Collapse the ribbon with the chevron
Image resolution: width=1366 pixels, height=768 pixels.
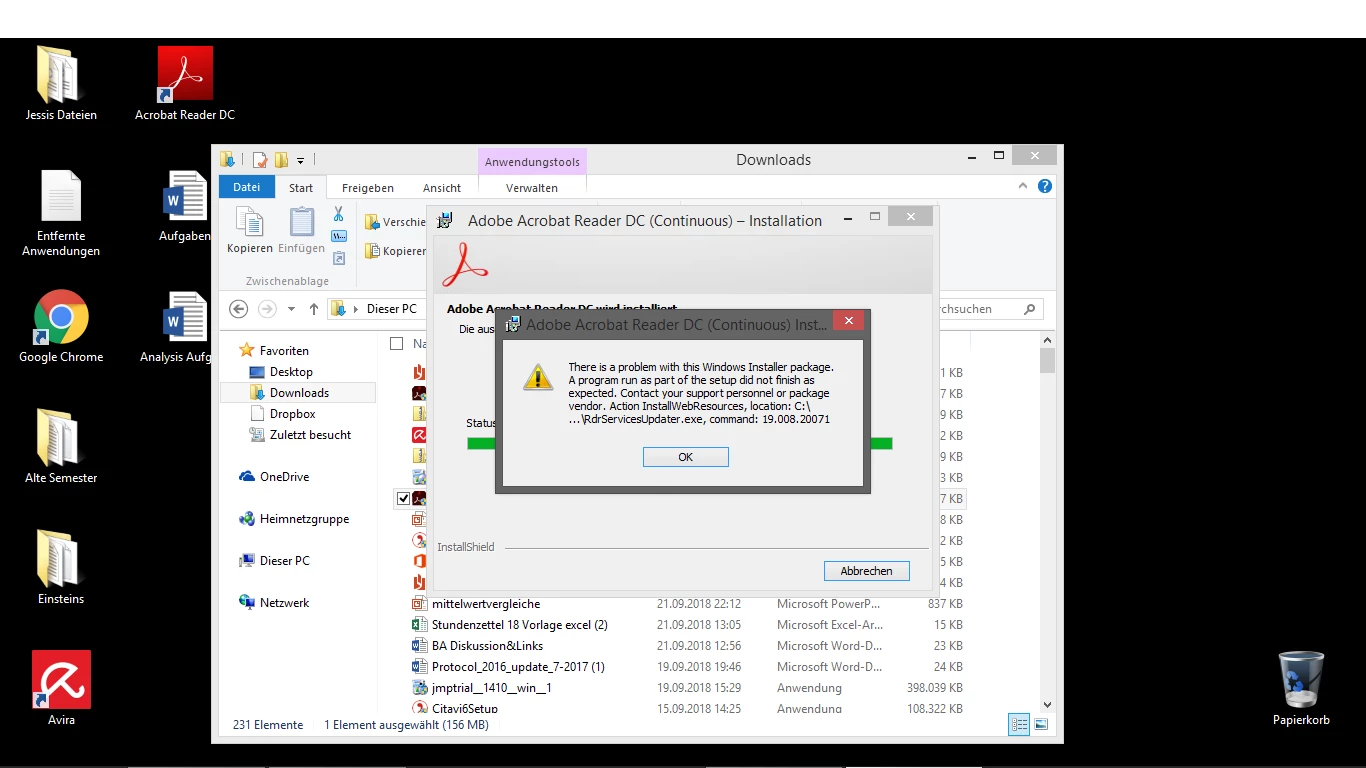[1023, 186]
